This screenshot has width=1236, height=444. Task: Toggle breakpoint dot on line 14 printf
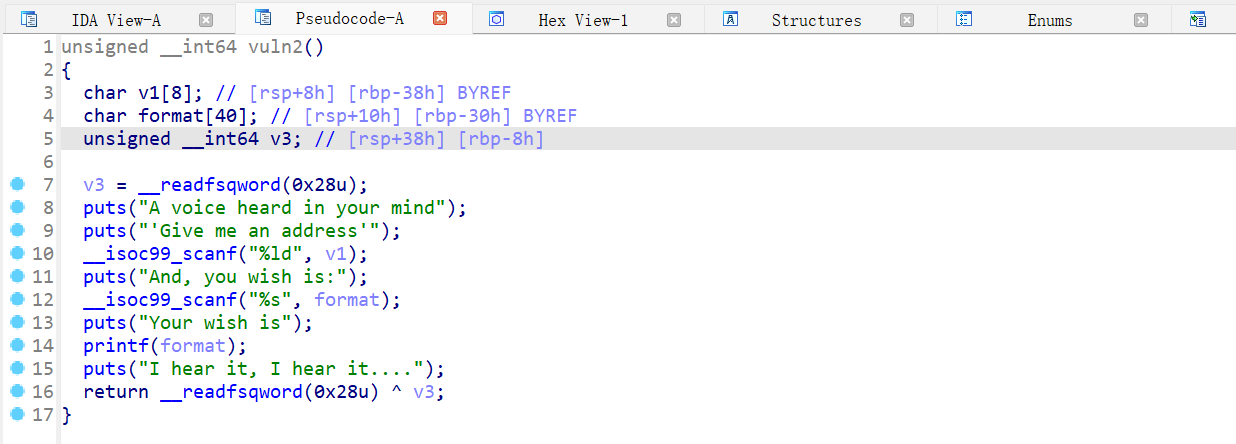(x=17, y=345)
